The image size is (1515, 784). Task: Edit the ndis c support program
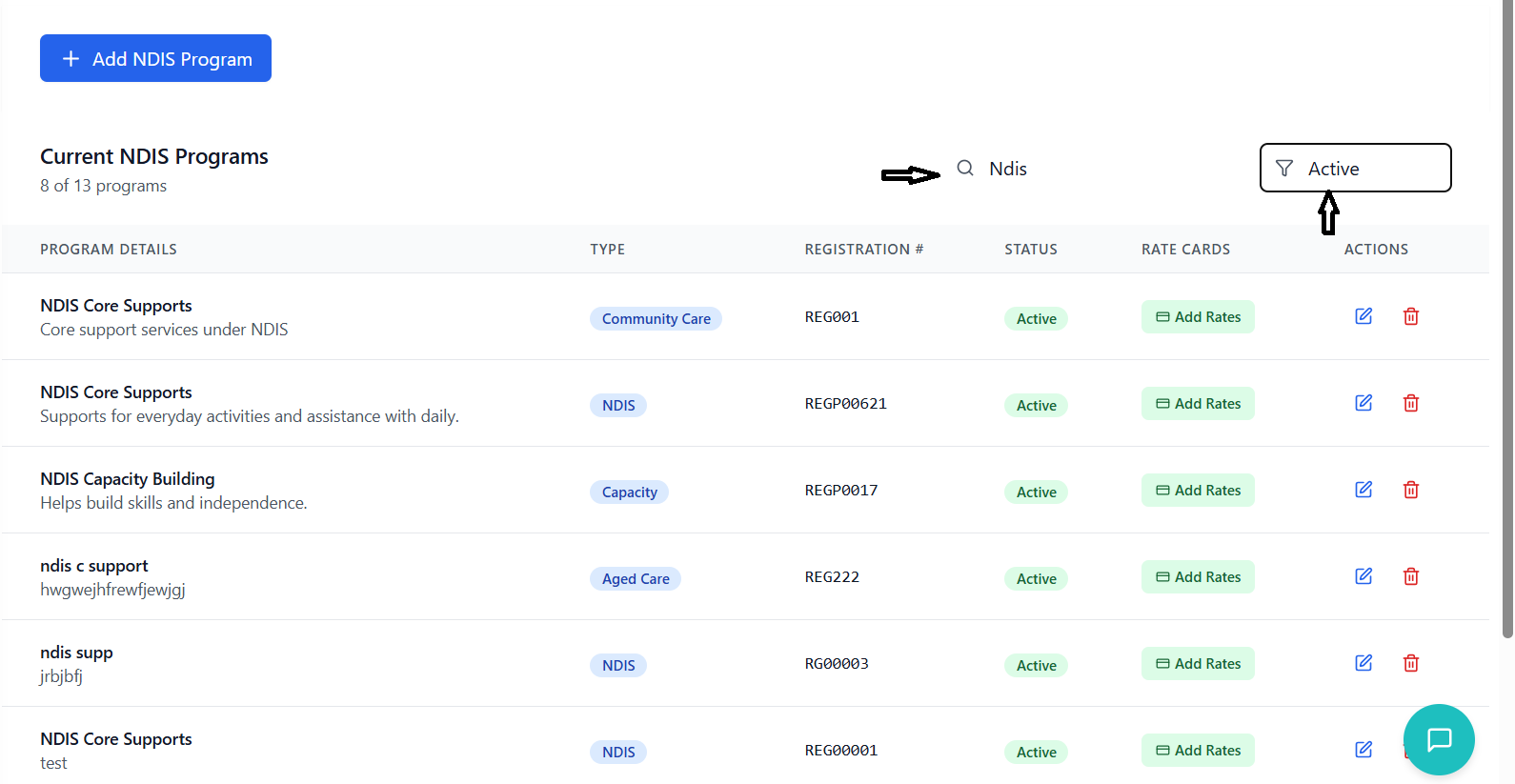click(x=1363, y=576)
